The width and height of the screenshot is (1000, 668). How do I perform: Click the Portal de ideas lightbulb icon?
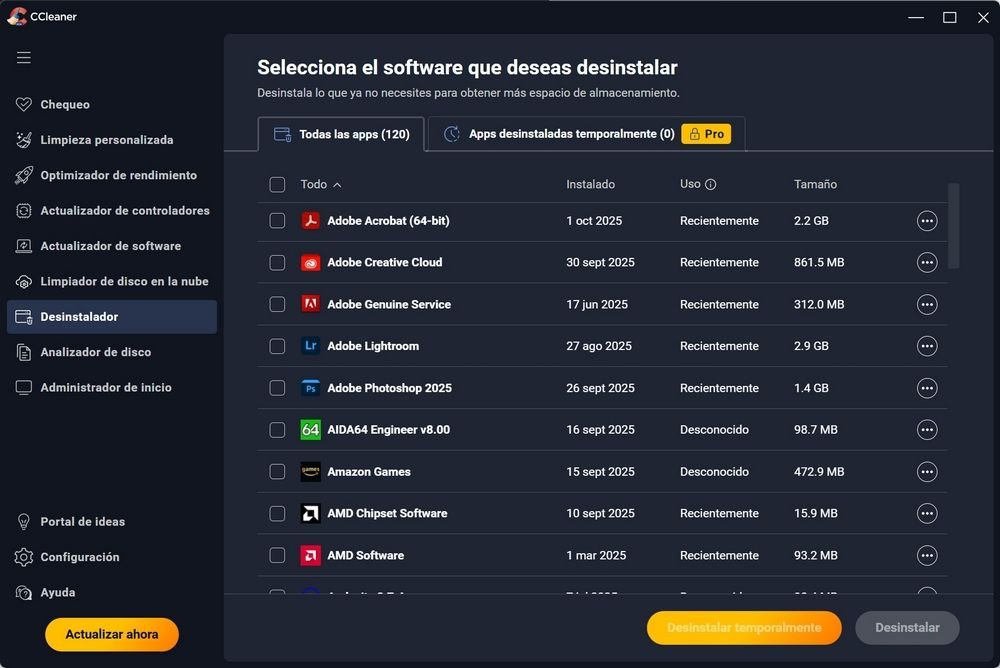24,522
